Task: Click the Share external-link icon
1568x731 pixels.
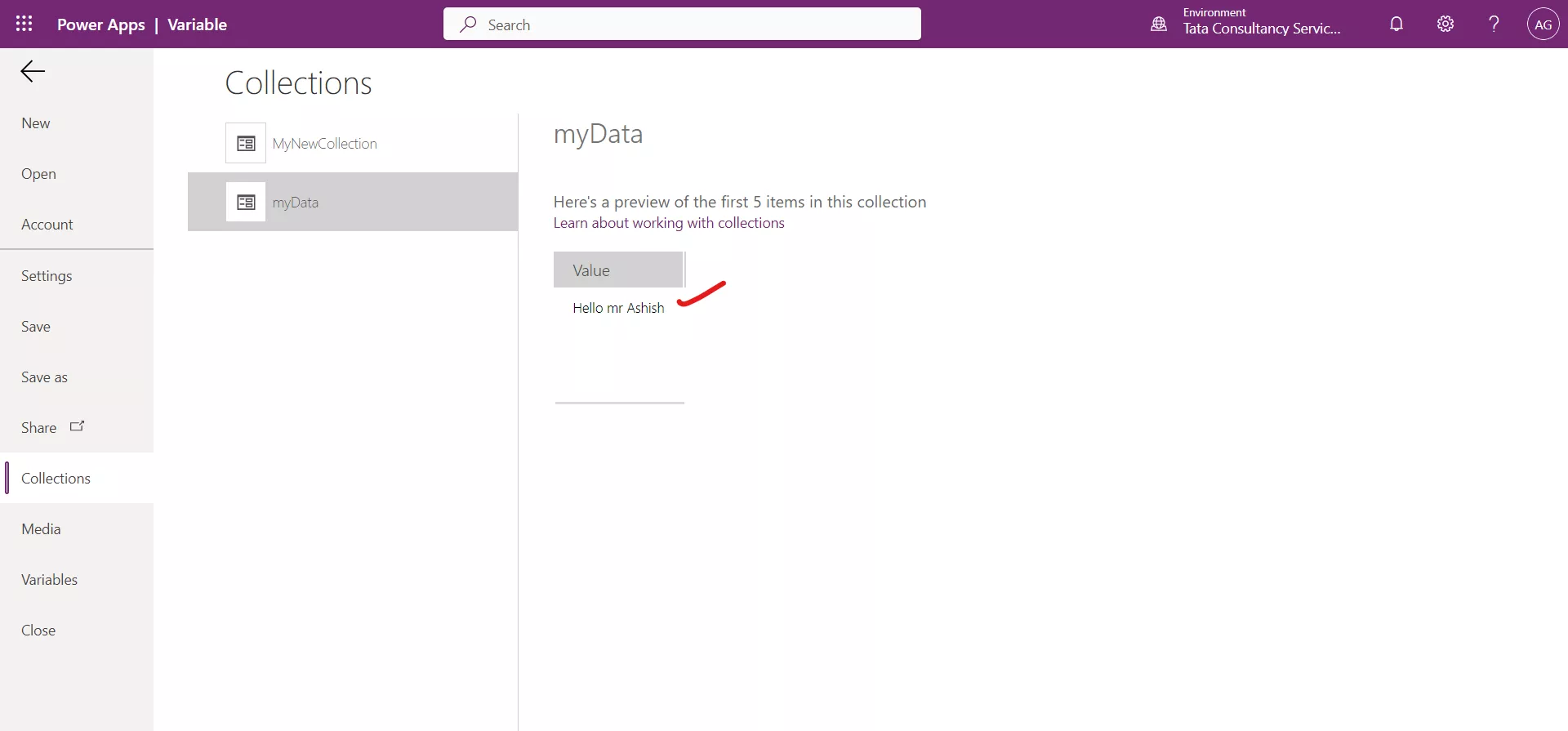Action: coord(78,426)
